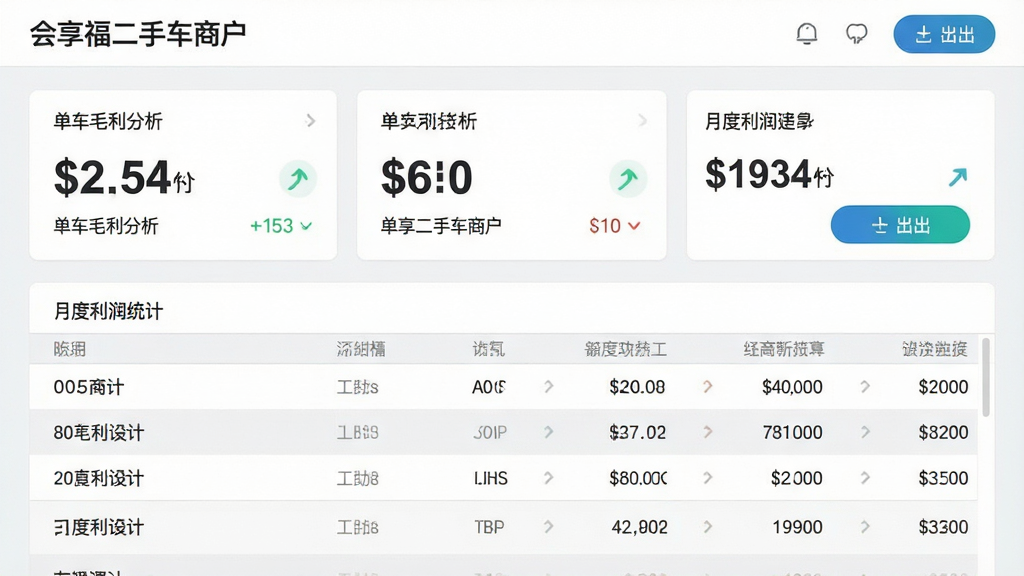Click the green up-arrow in the $6:0 card
Screen dimensions: 1024x576
pyautogui.click(x=628, y=178)
